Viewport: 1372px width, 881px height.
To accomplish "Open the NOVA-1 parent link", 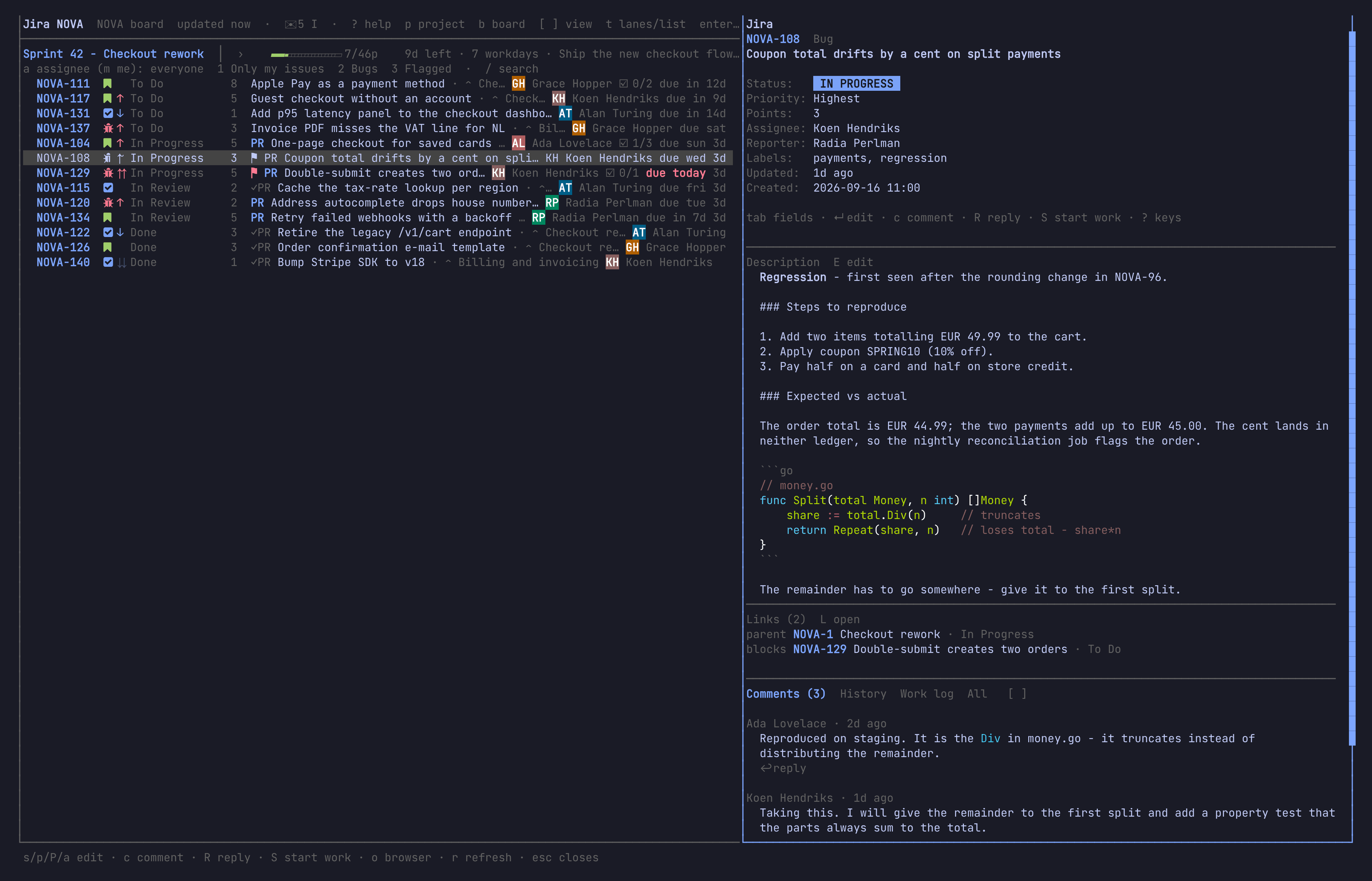I will click(x=813, y=634).
